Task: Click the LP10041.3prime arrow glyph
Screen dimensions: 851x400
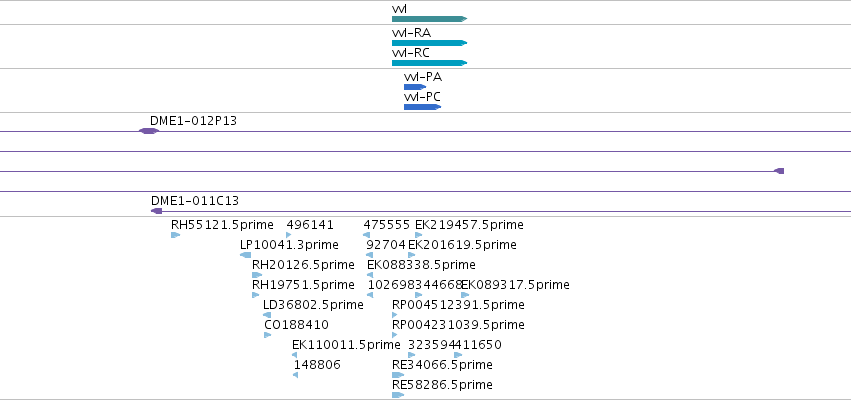Action: [x=246, y=255]
